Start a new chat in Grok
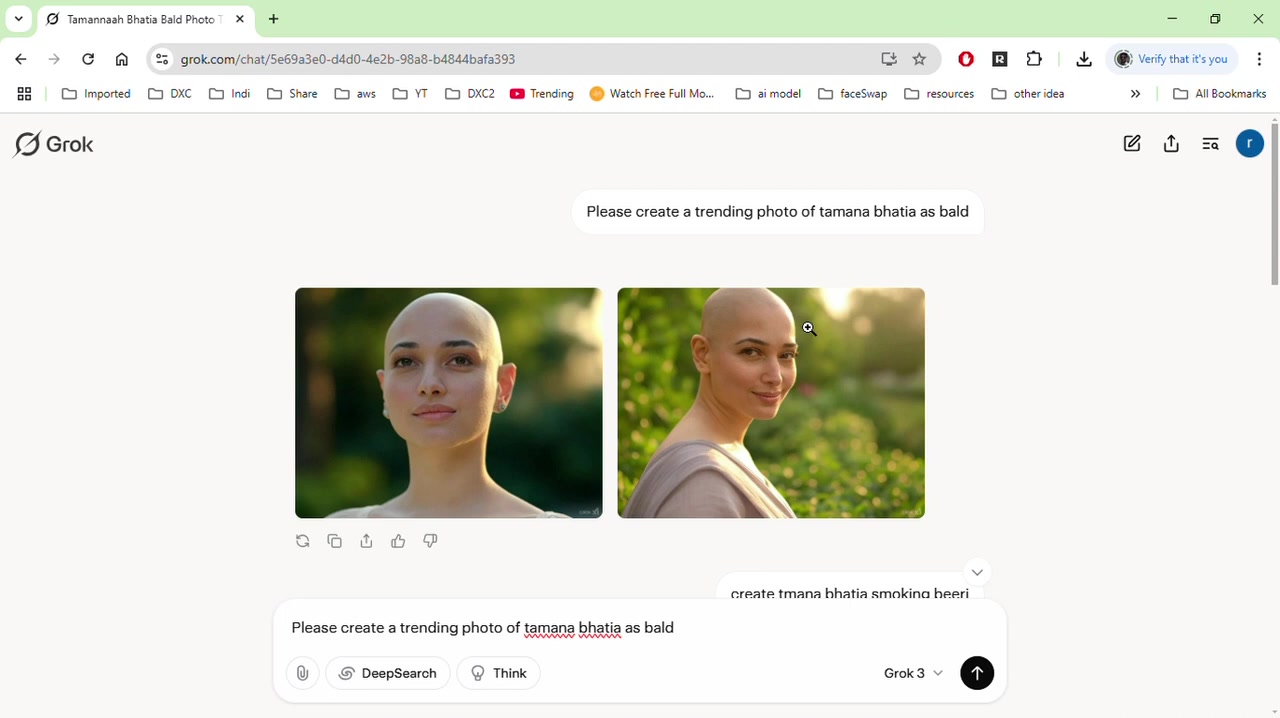The image size is (1280, 718). pos(1131,143)
